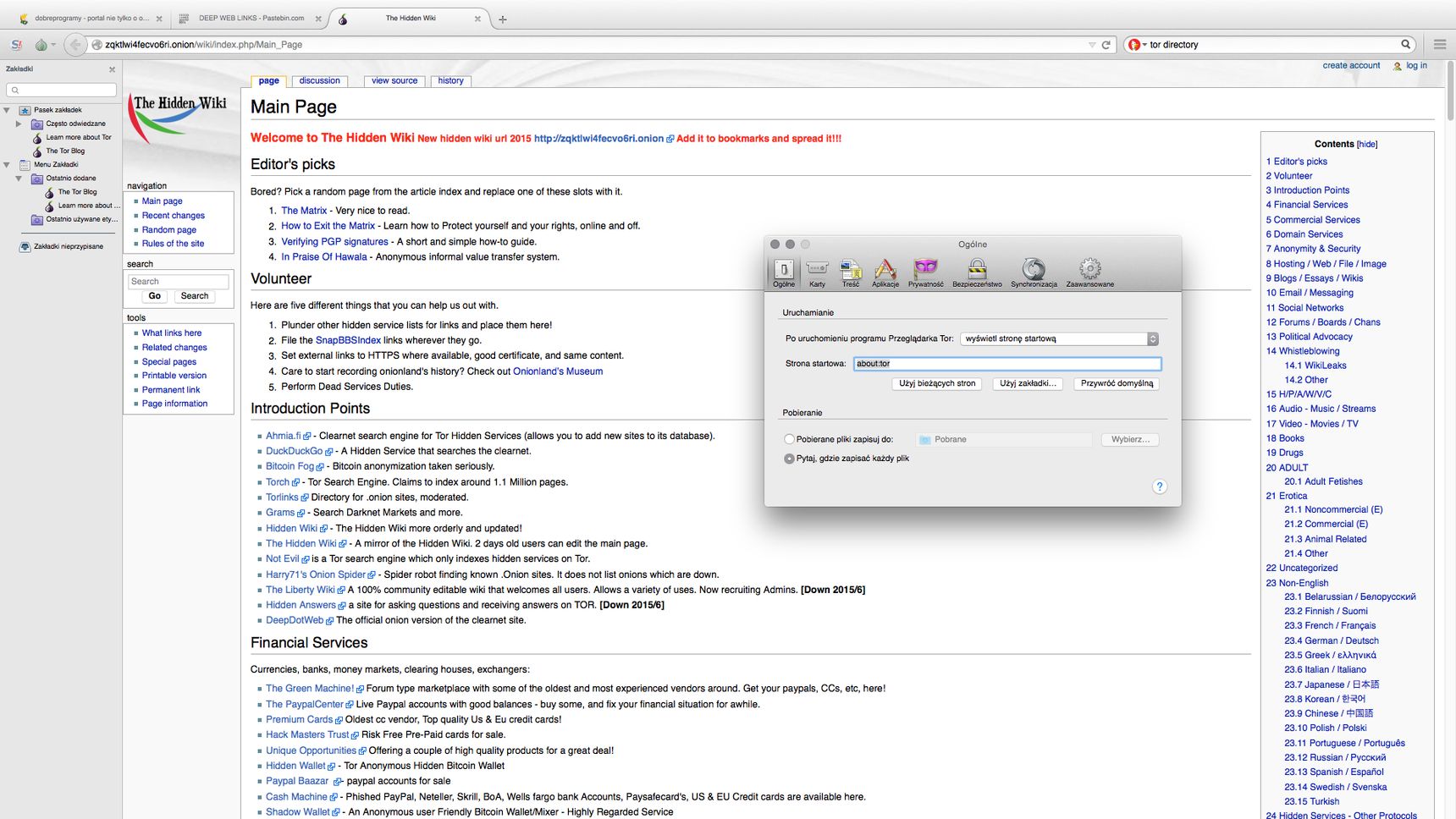This screenshot has height=819, width=1456.
Task: Open the 'Recent changes' navigation link
Action: click(x=174, y=216)
